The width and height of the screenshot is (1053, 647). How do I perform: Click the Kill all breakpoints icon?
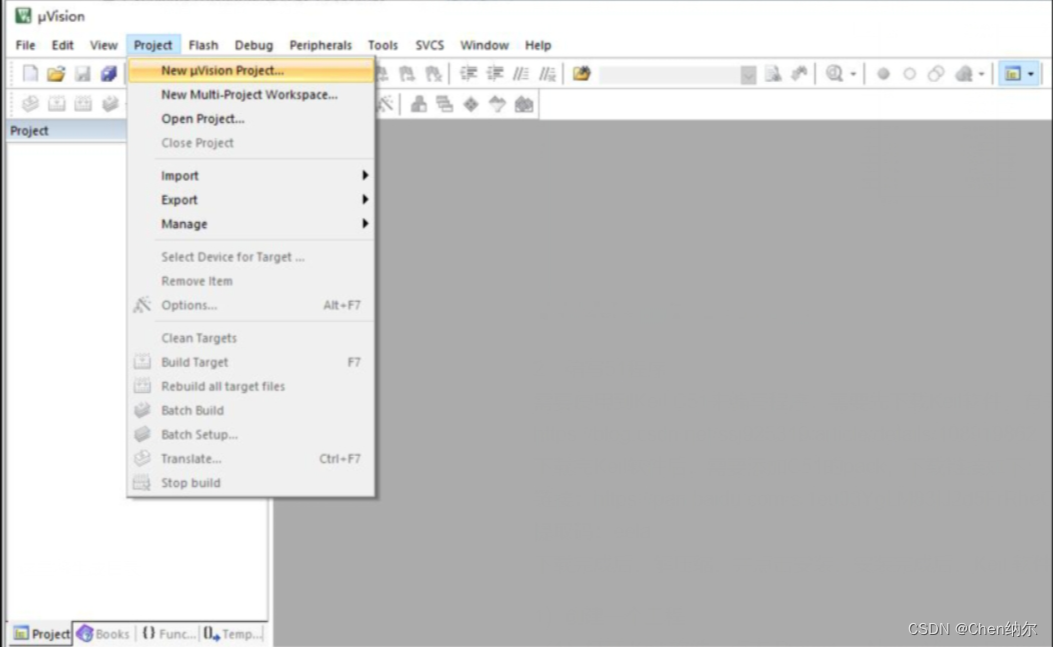(x=964, y=73)
